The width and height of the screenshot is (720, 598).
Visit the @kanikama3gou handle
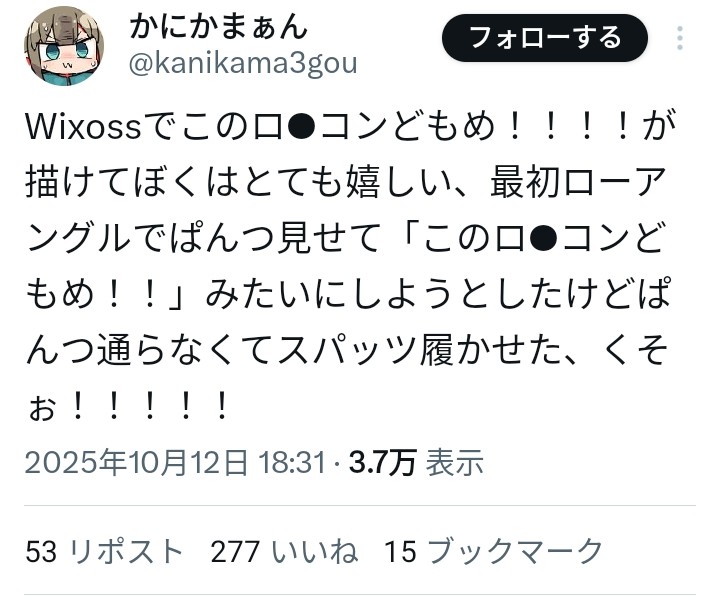[x=243, y=63]
